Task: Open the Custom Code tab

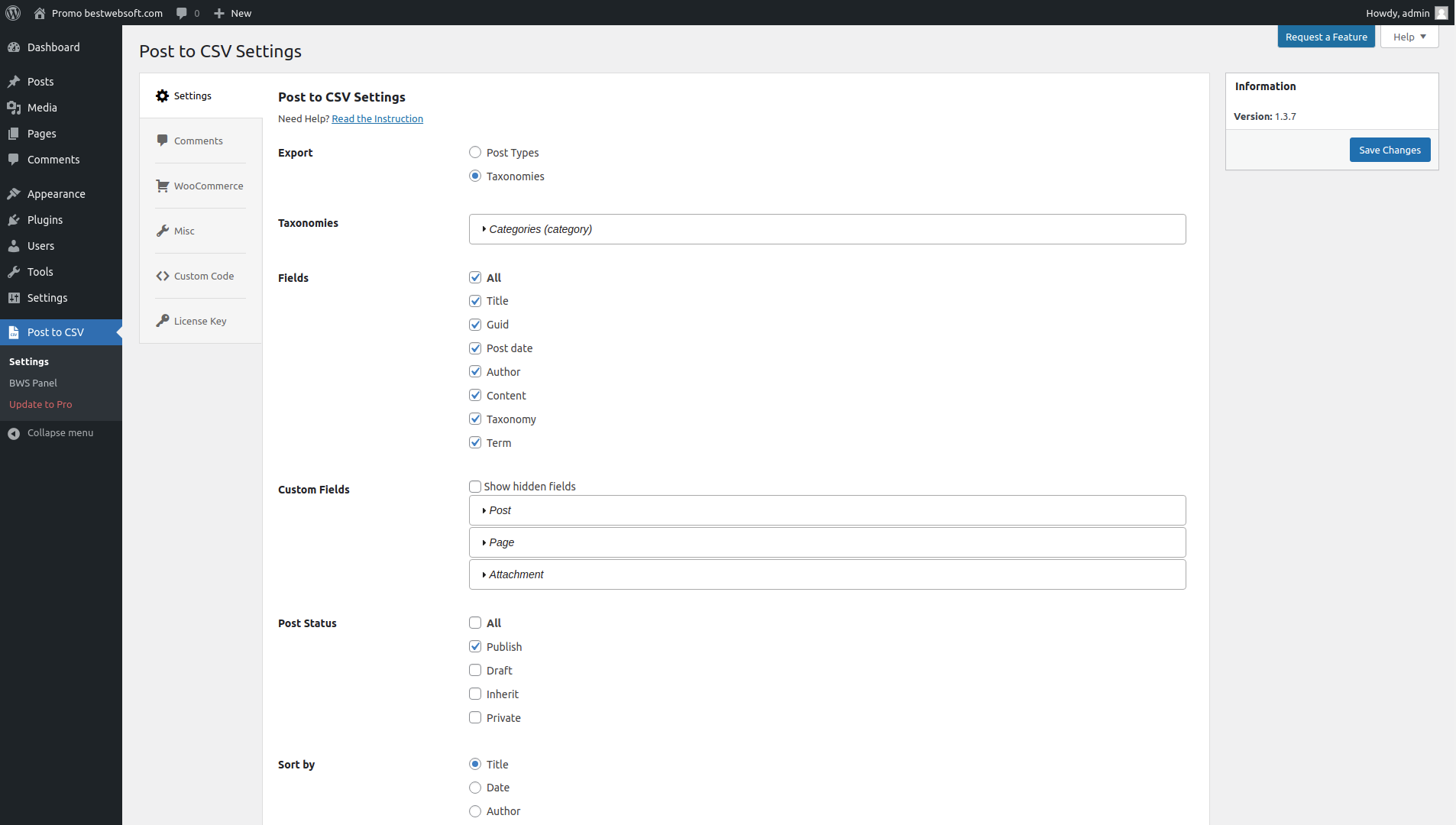Action: (201, 276)
